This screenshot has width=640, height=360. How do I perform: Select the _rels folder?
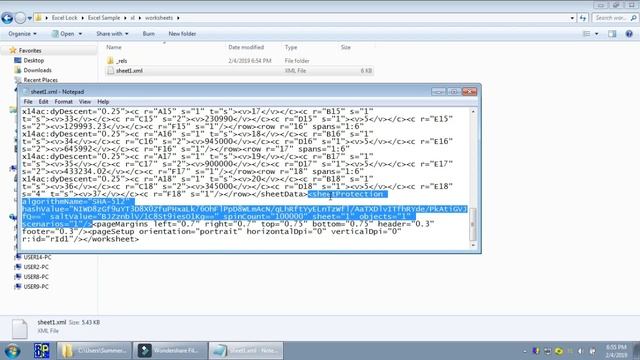click(122, 61)
